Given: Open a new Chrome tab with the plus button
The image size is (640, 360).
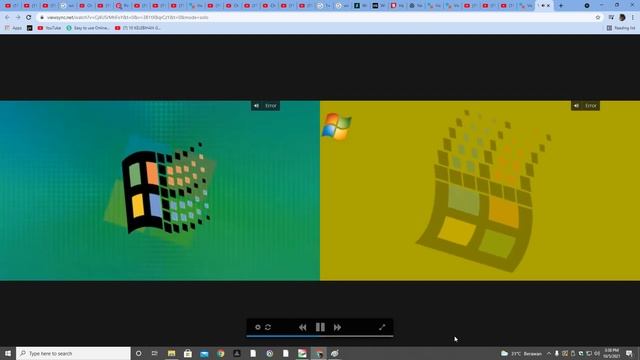Looking at the screenshot, I should point(561,6).
